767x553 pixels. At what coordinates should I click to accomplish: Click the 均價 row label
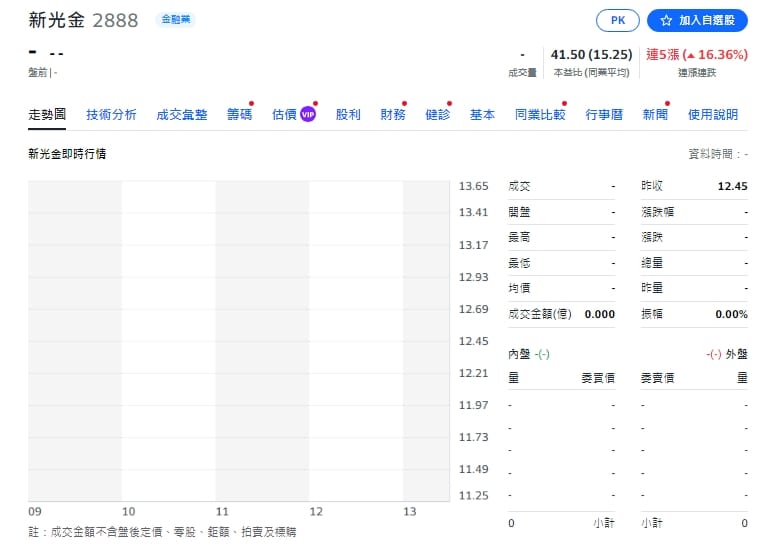[x=519, y=288]
